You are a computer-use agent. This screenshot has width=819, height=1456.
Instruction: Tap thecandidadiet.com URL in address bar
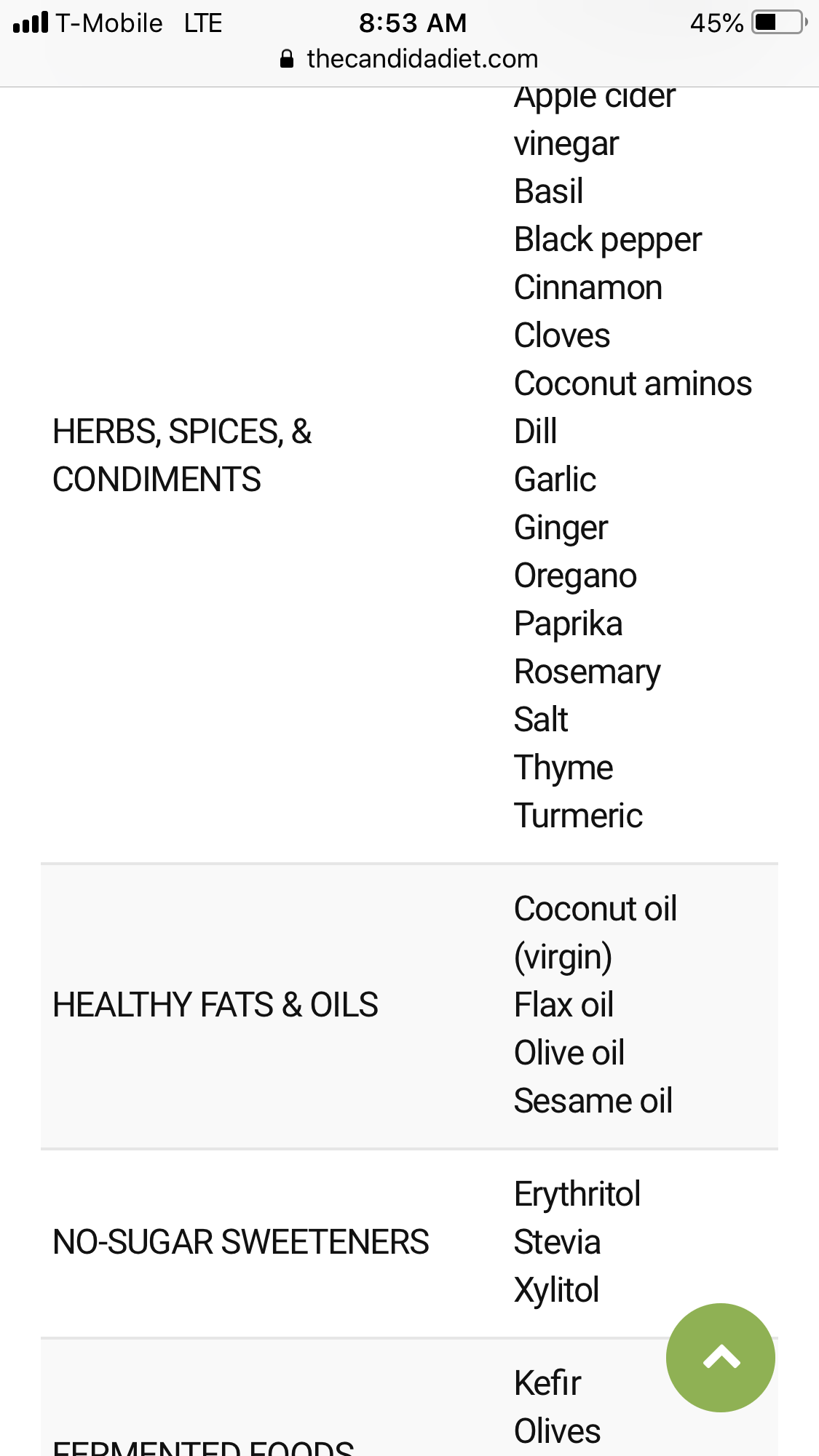pyautogui.click(x=422, y=59)
